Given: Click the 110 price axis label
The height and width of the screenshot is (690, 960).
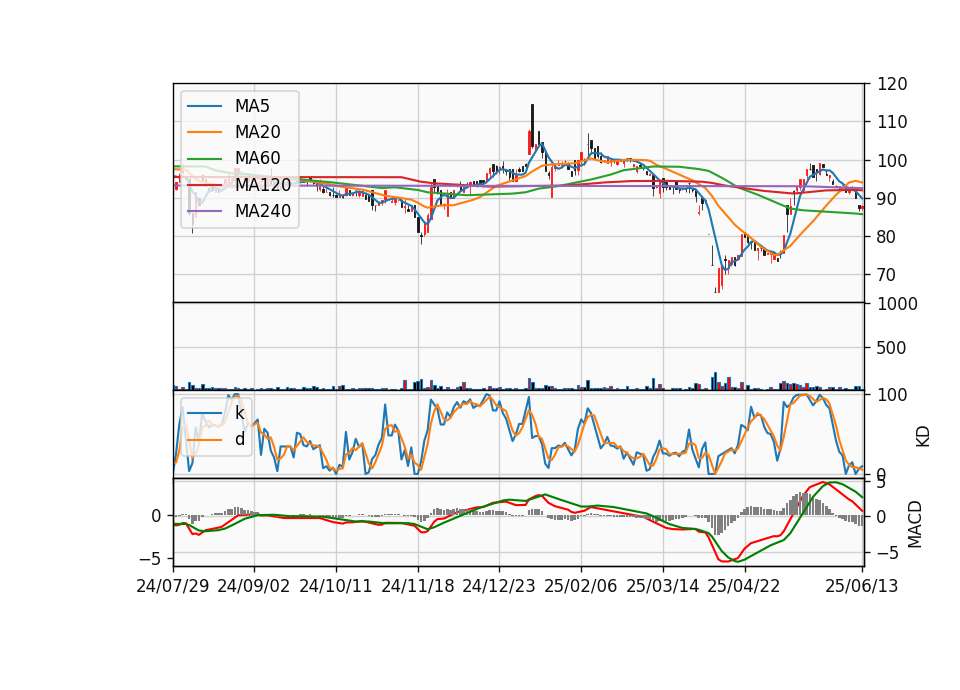Looking at the screenshot, I should click(892, 122).
